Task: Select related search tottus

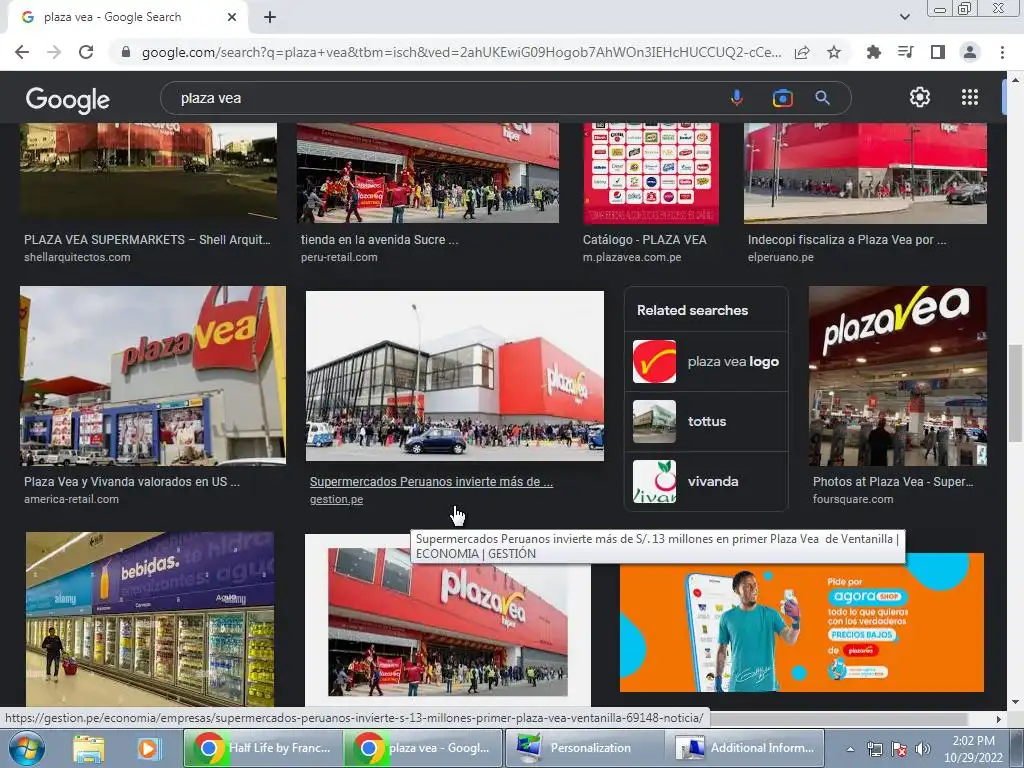Action: (706, 422)
